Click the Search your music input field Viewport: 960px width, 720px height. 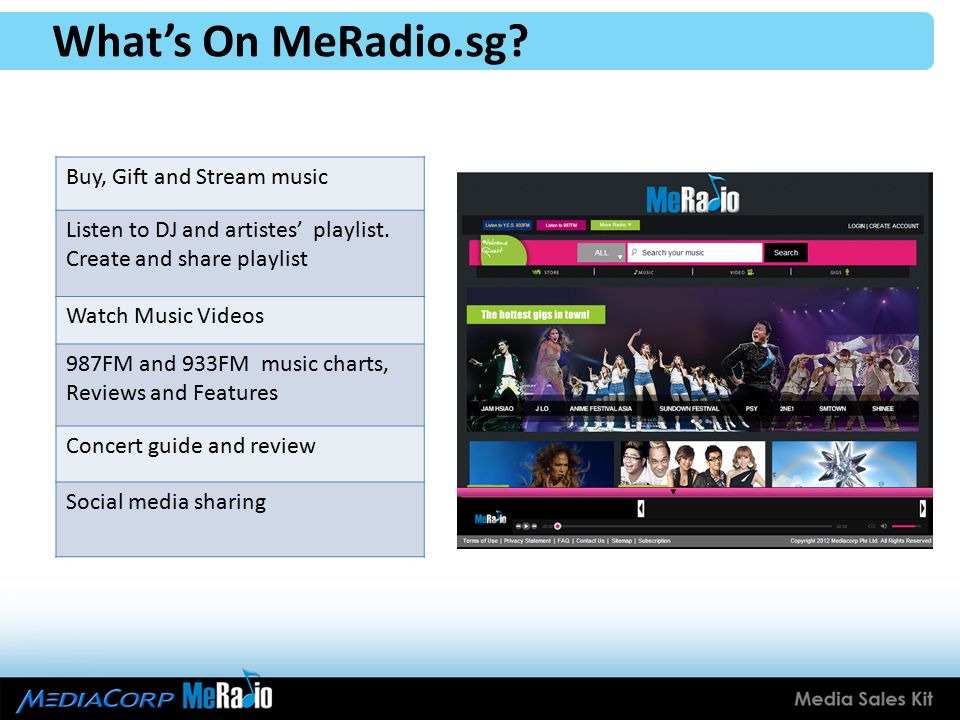coord(695,253)
